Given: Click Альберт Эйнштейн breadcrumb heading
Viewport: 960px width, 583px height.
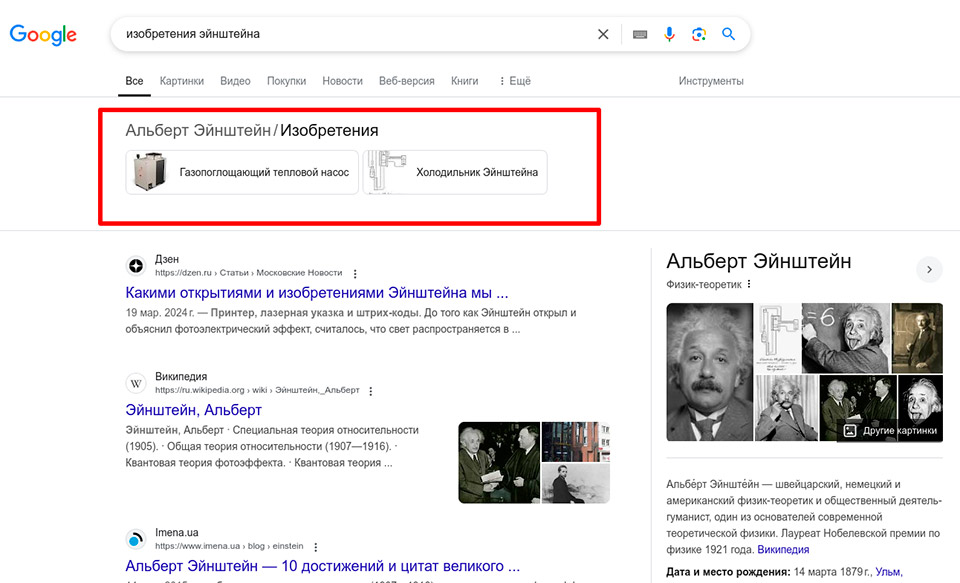Looking at the screenshot, I should pyautogui.click(x=198, y=130).
